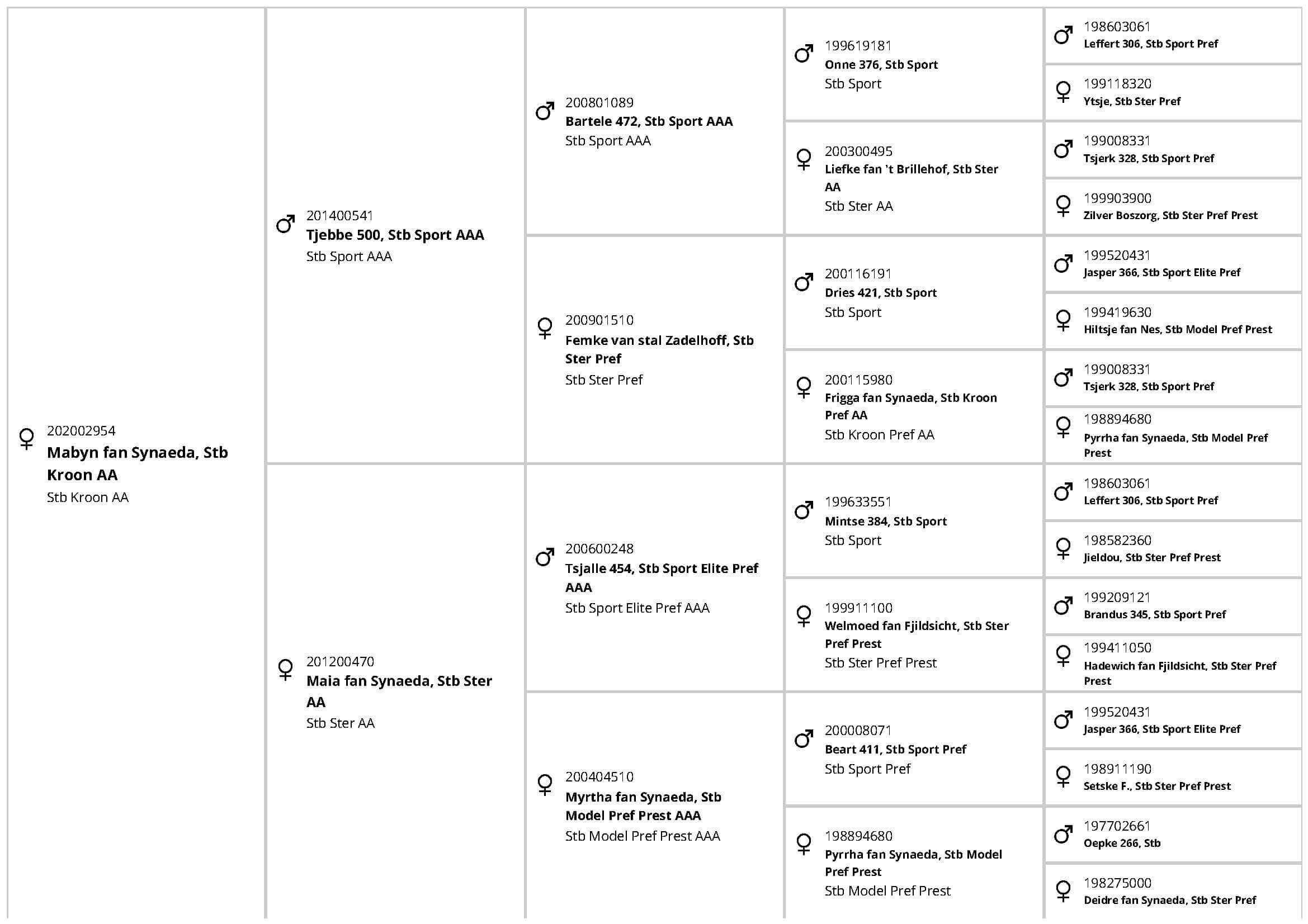Click the female symbol beside Myrtha fan Synaeda
The height and width of the screenshot is (924, 1308).
545,784
